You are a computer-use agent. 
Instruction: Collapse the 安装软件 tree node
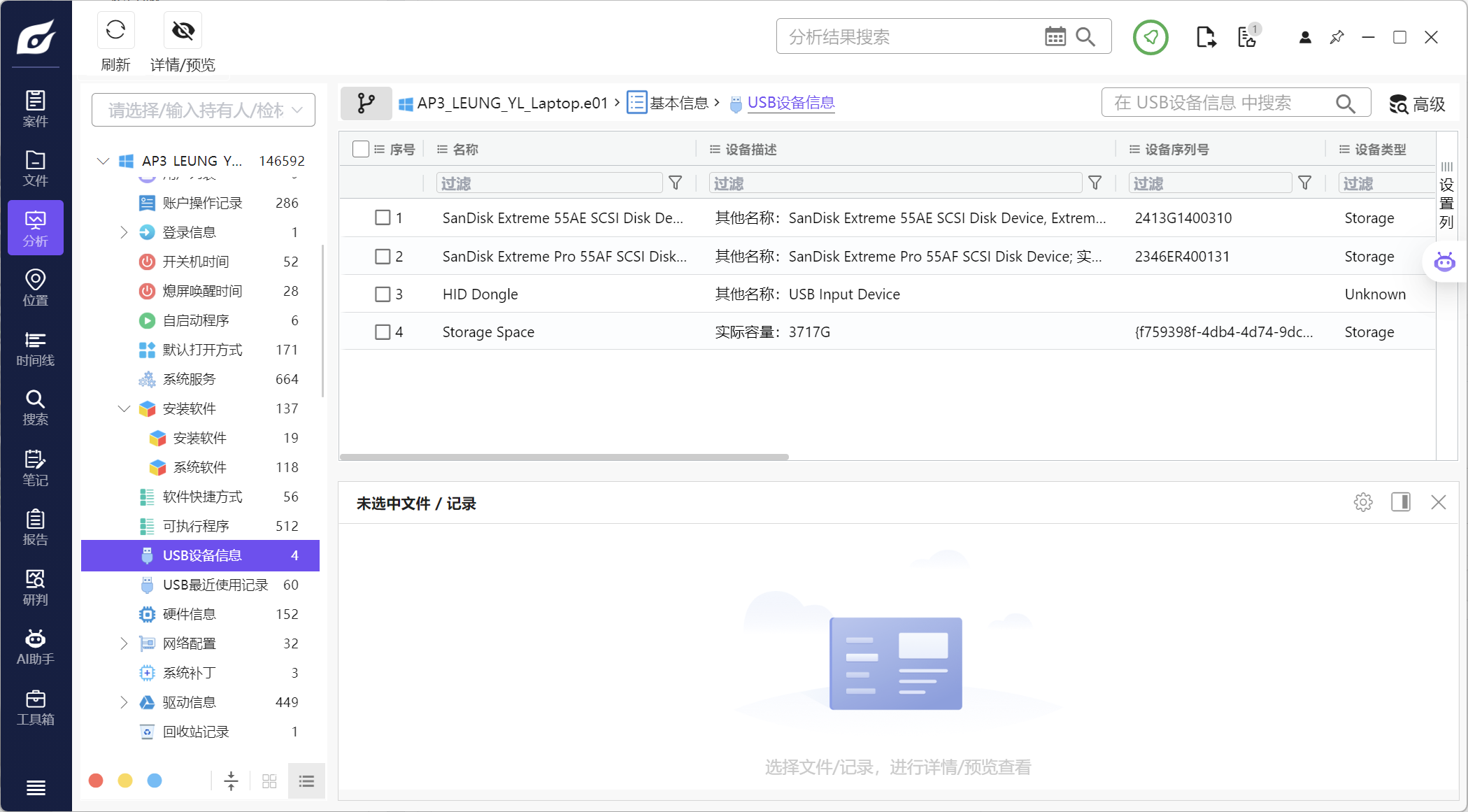point(124,408)
